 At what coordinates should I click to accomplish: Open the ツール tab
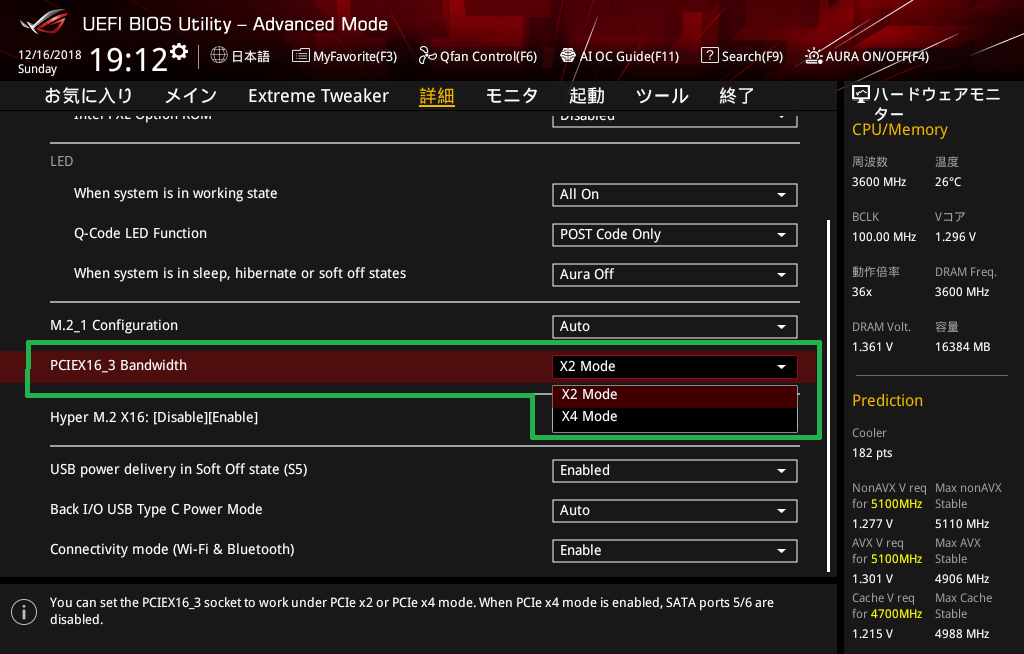pos(662,95)
